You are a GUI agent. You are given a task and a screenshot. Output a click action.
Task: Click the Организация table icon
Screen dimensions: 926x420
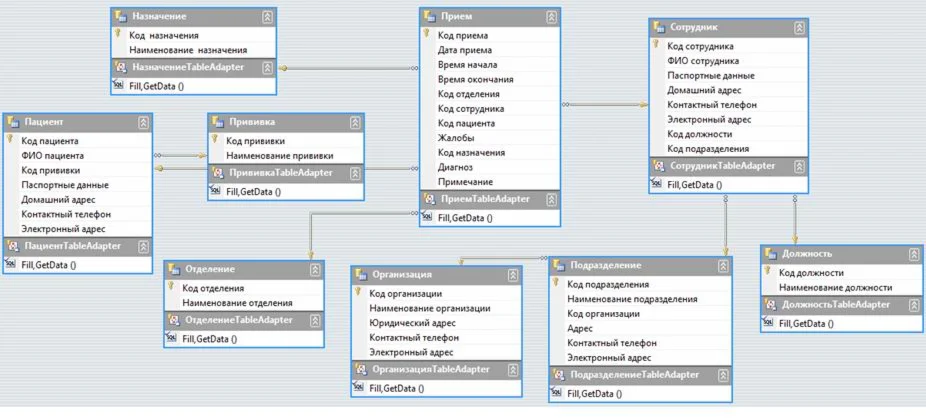tap(361, 275)
